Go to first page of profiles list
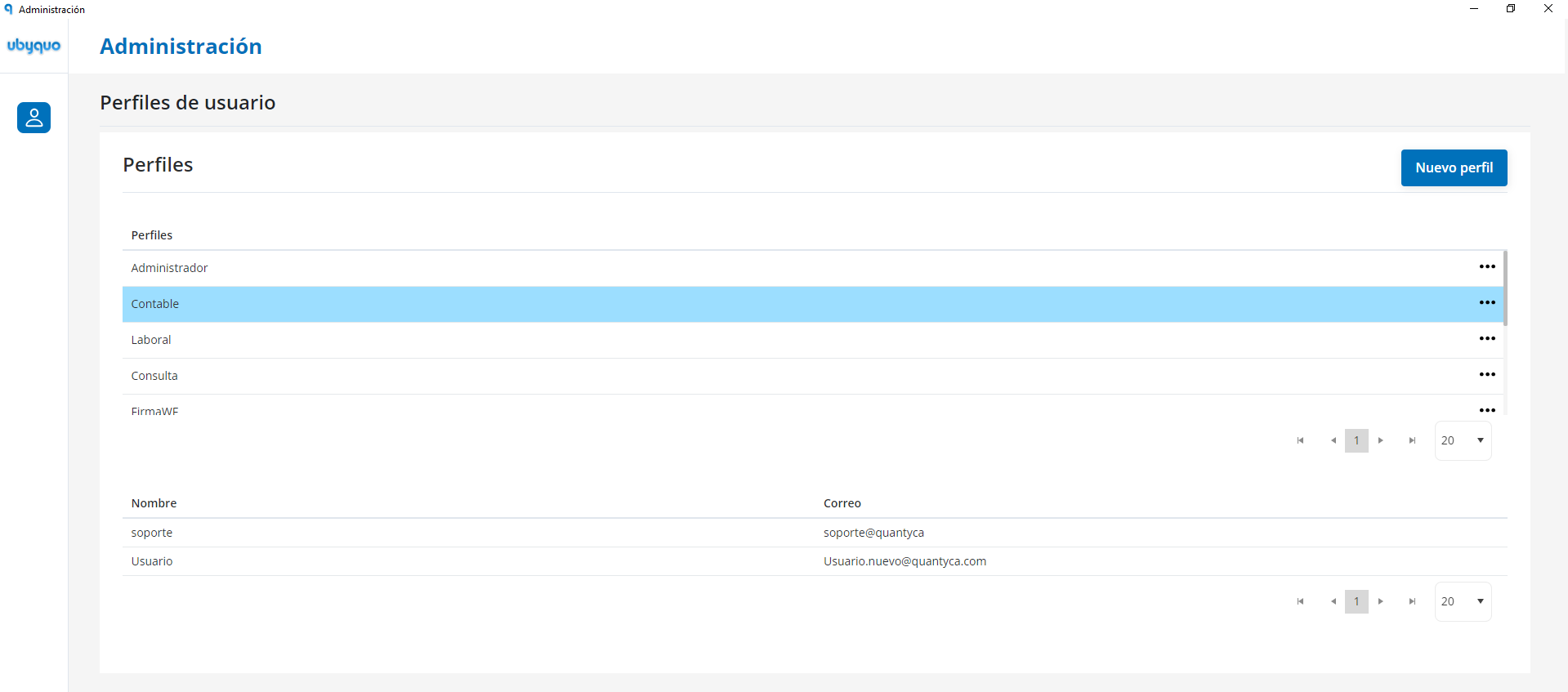Screen dimensions: 1568x692 click(x=1300, y=440)
